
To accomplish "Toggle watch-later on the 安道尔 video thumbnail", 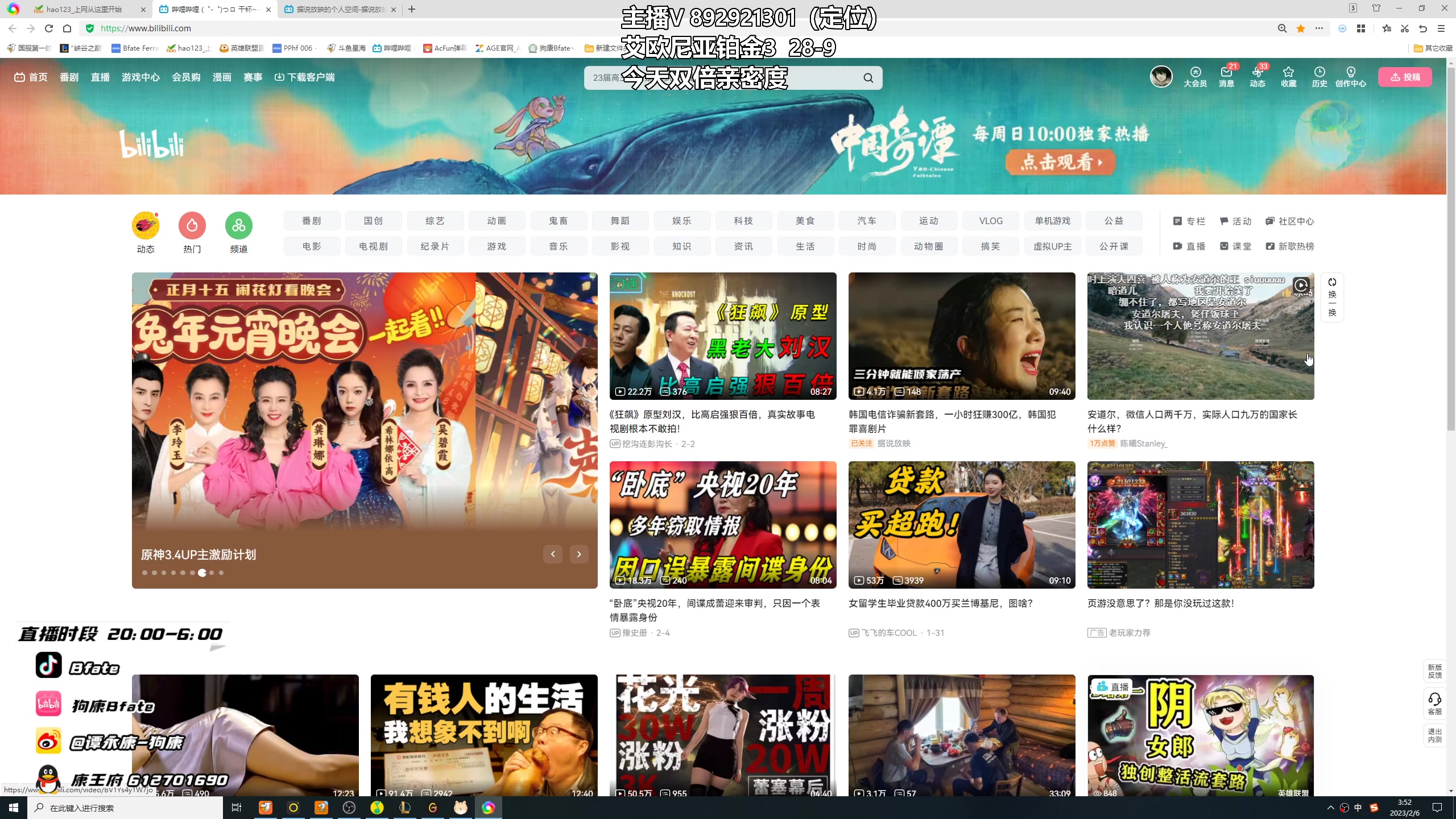I will pos(1301,286).
